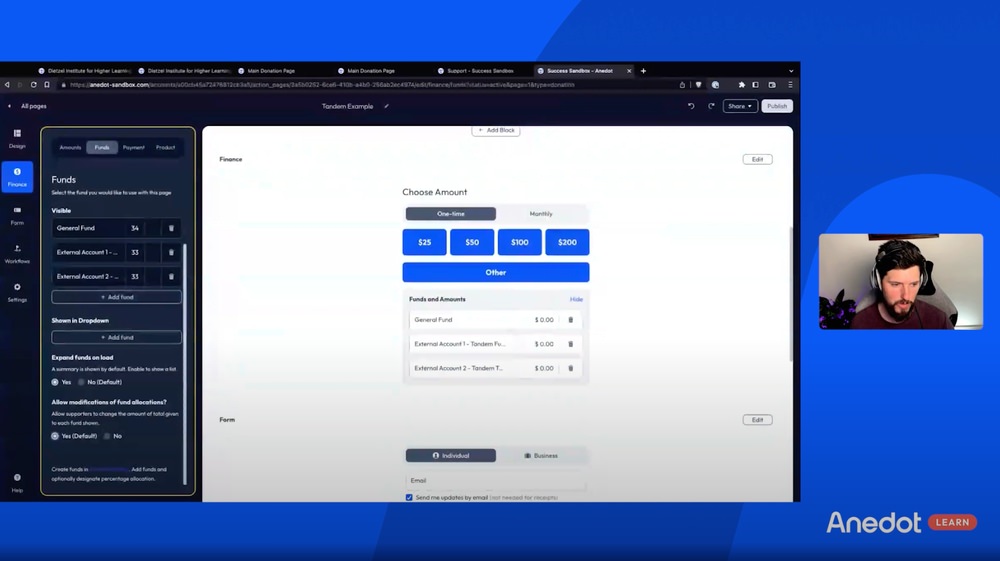Publish the page
1000x561 pixels.
(x=777, y=106)
